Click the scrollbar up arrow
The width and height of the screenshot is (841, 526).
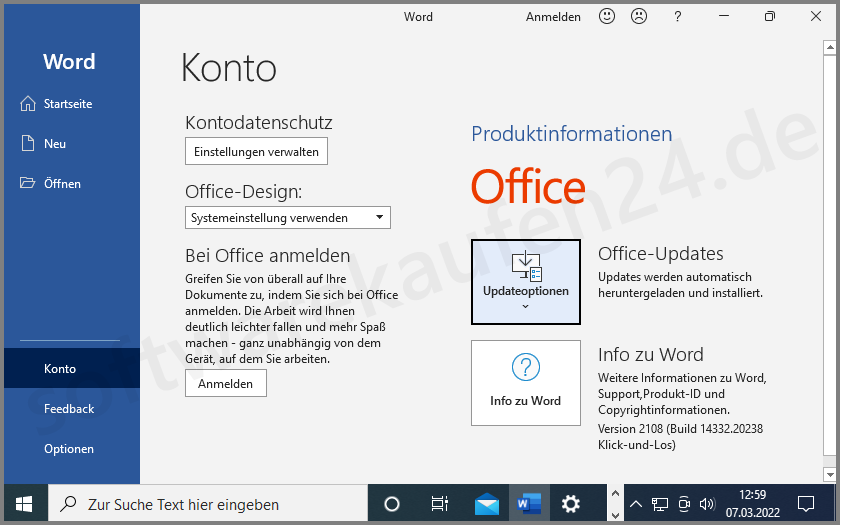(x=830, y=48)
